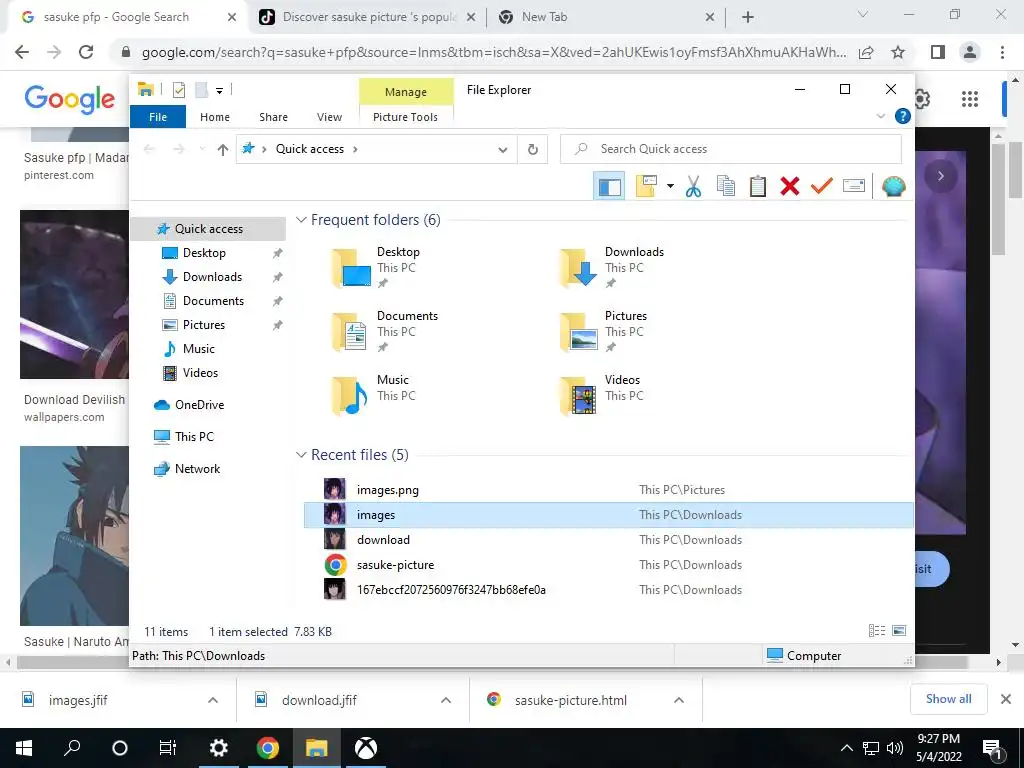The image size is (1024, 768).
Task: Select images.png in Recent files
Action: coord(609,490)
